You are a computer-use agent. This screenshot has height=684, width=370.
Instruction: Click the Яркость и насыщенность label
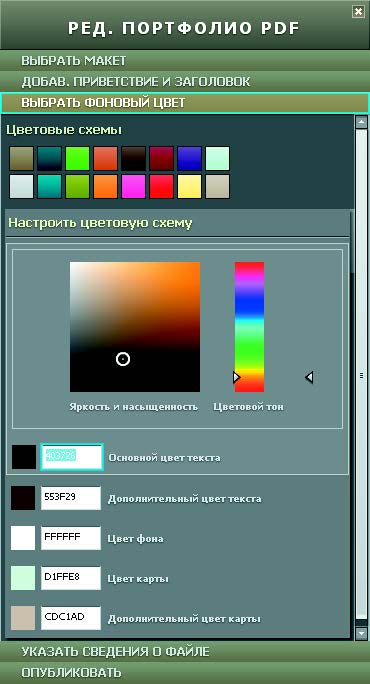[x=134, y=407]
